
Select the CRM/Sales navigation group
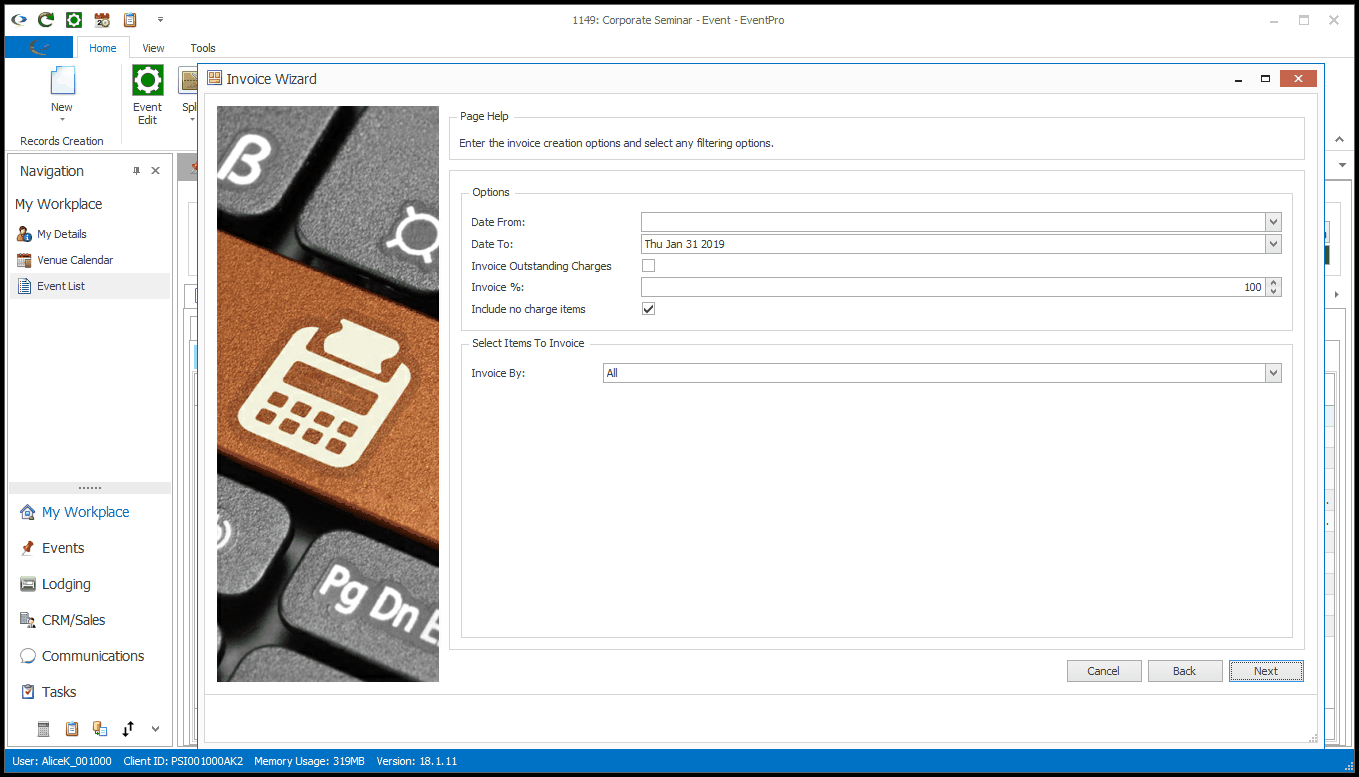click(73, 620)
